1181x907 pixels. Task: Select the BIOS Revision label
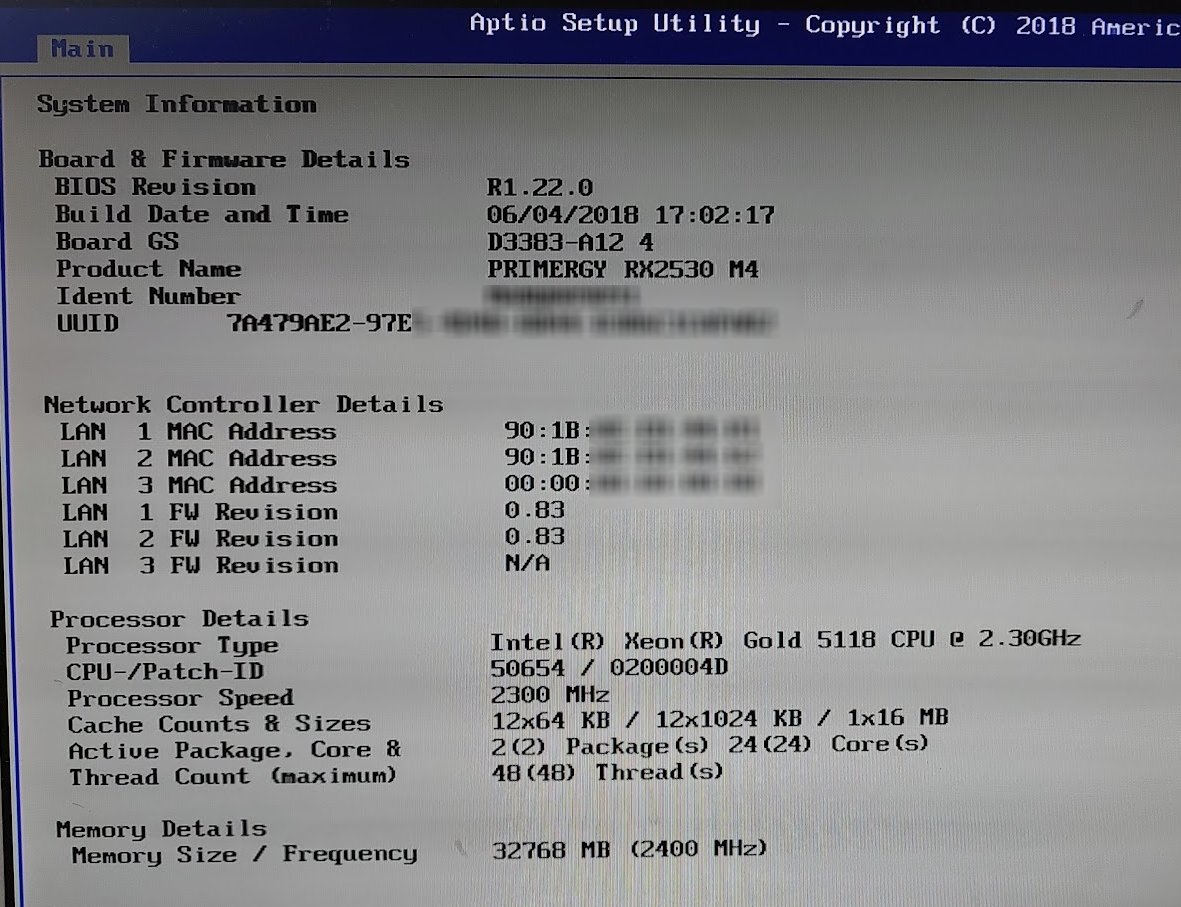coord(155,187)
